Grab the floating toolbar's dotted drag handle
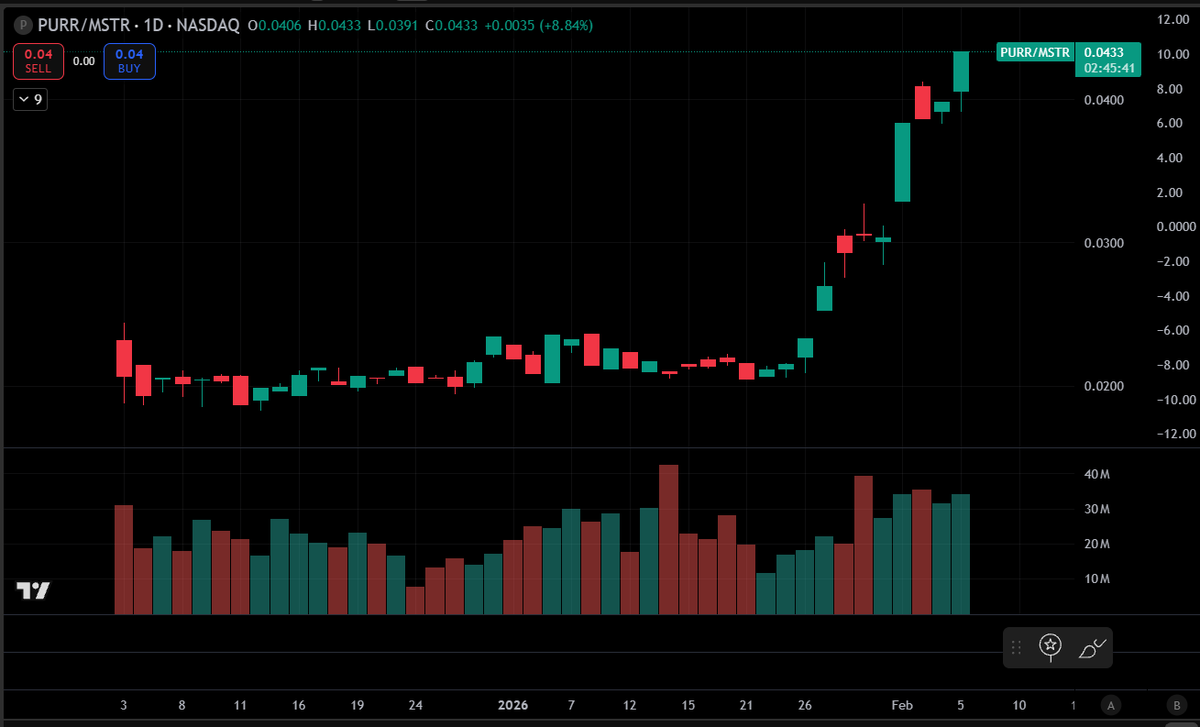 click(x=1016, y=648)
